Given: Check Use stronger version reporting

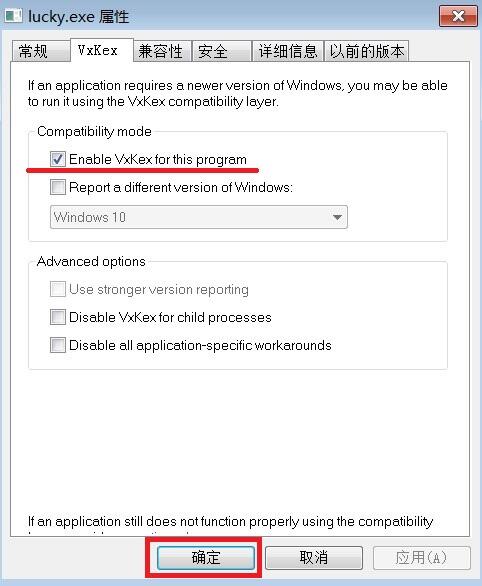Looking at the screenshot, I should pyautogui.click(x=58, y=289).
